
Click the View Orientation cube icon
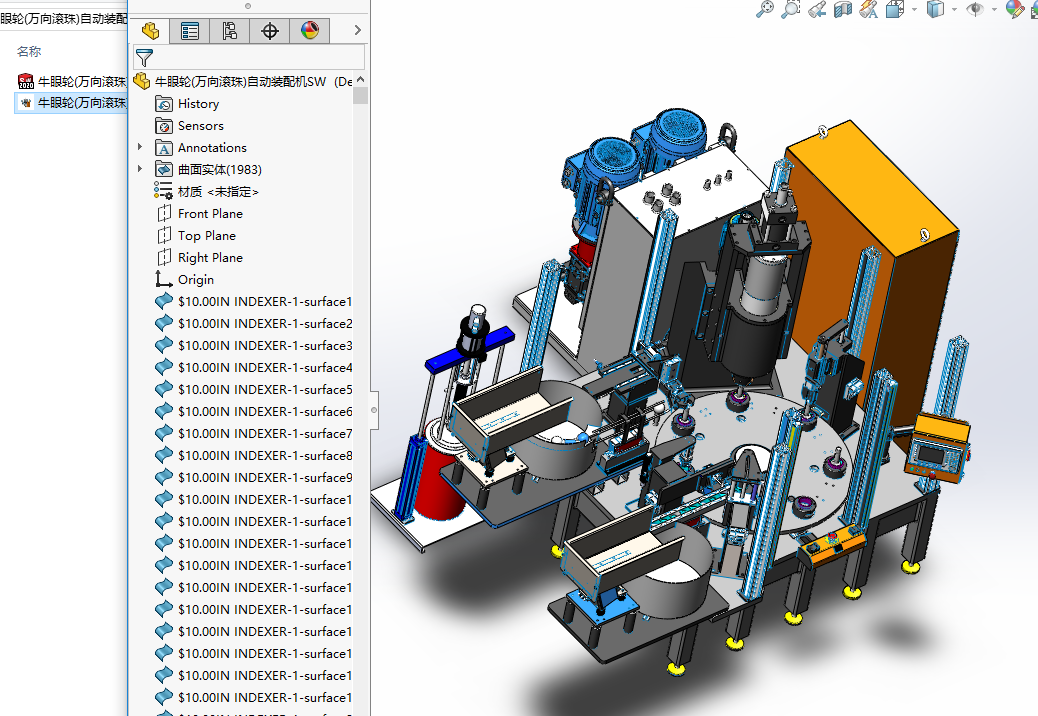coord(895,9)
